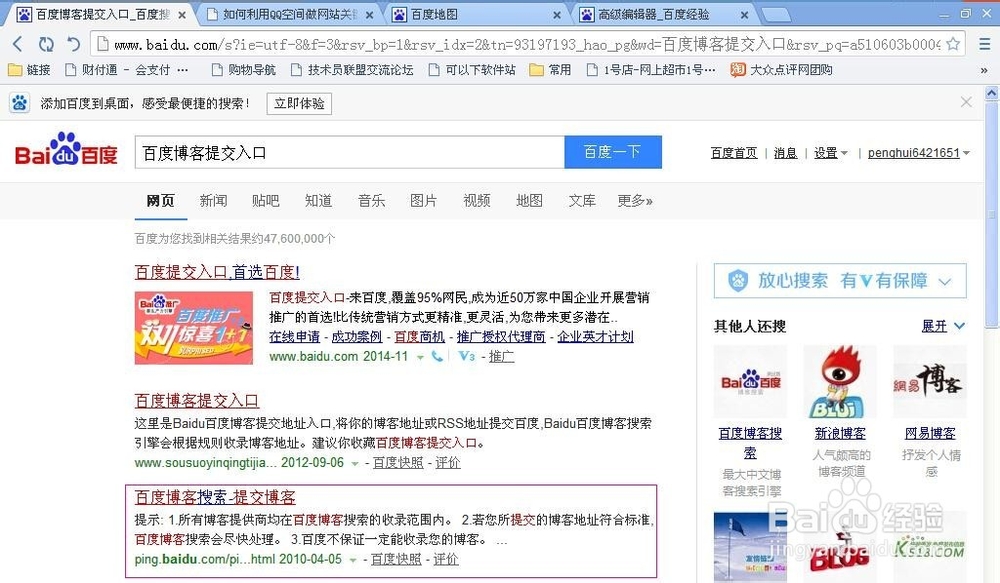The height and width of the screenshot is (583, 1000).
Task: Open the 地图 search category
Action: 529,201
